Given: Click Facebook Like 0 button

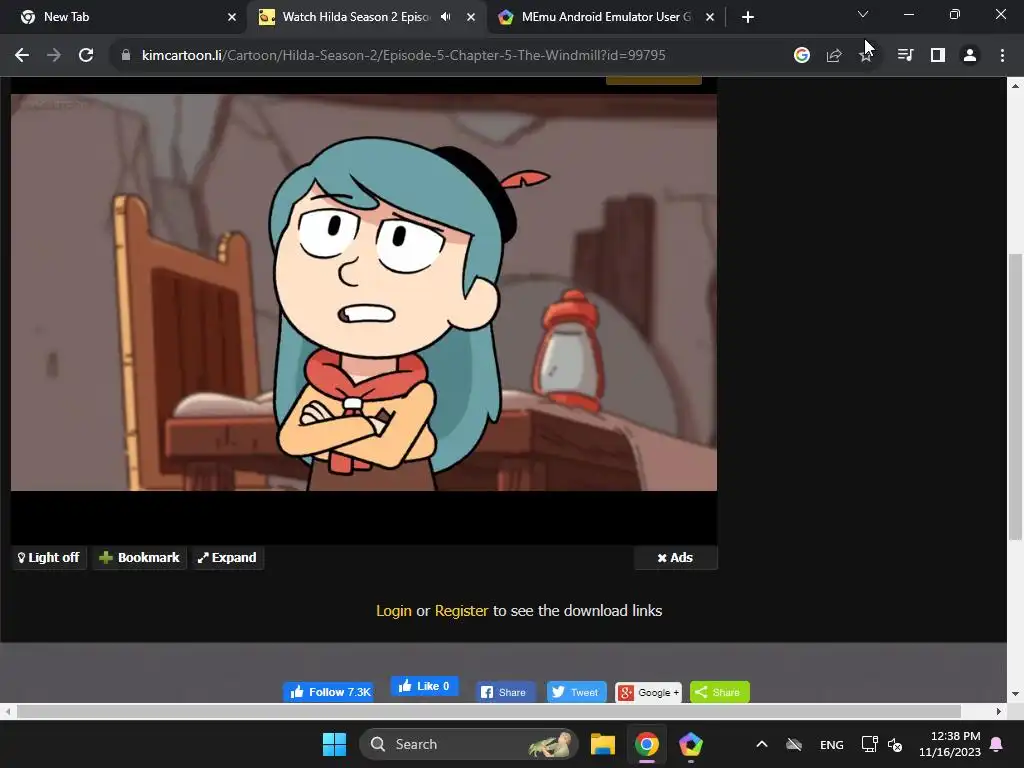Looking at the screenshot, I should click(x=424, y=686).
